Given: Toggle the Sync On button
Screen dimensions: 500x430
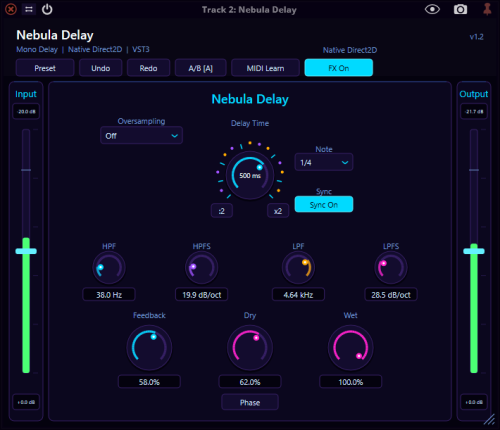Looking at the screenshot, I should point(324,204).
